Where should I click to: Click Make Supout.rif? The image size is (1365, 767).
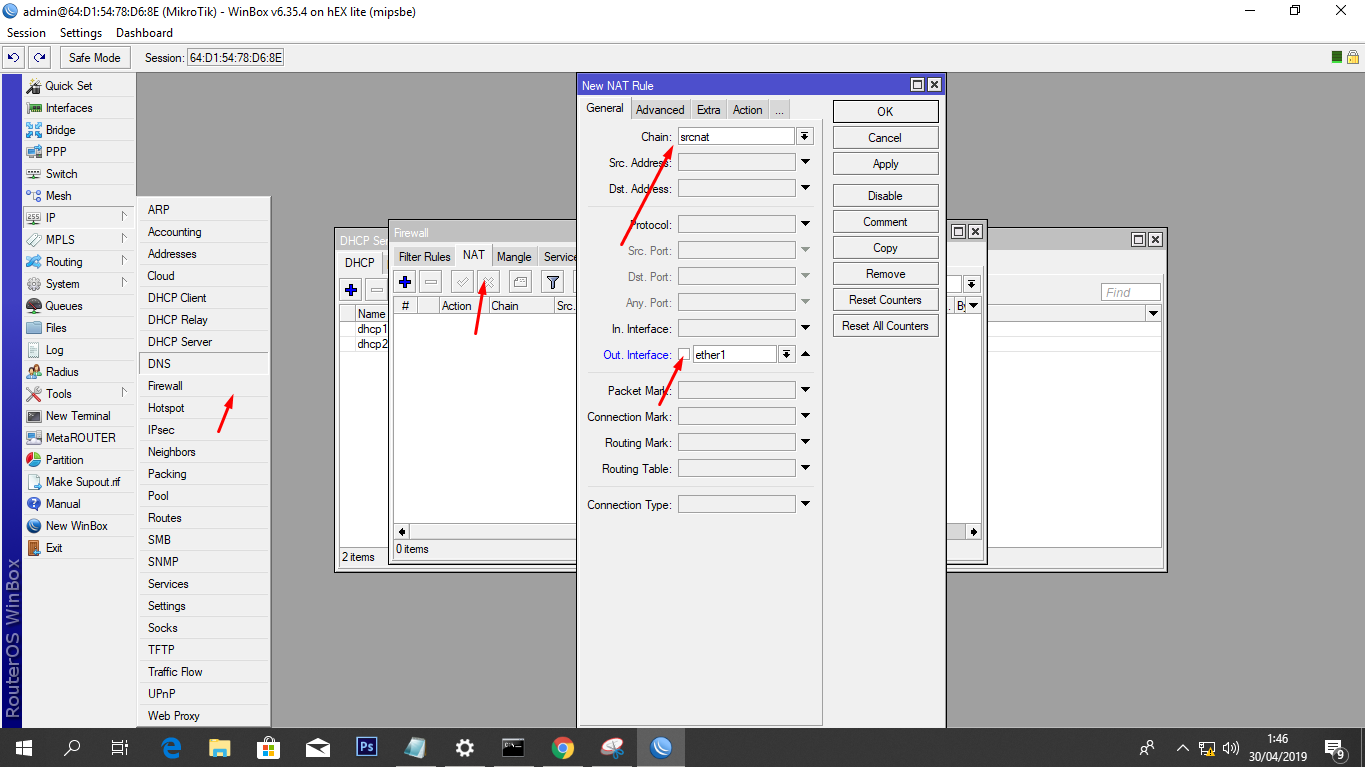click(x=79, y=482)
